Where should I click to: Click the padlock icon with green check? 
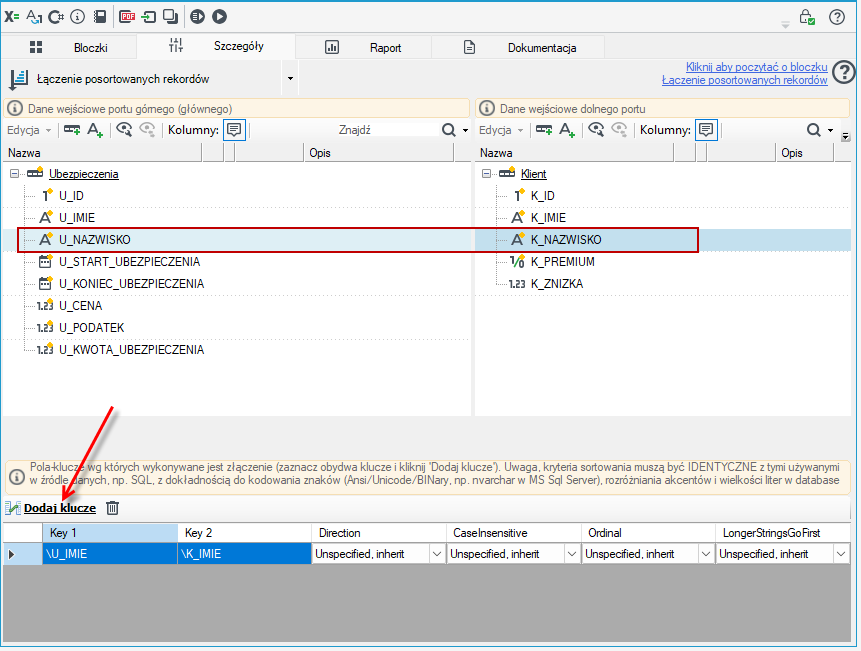807,17
